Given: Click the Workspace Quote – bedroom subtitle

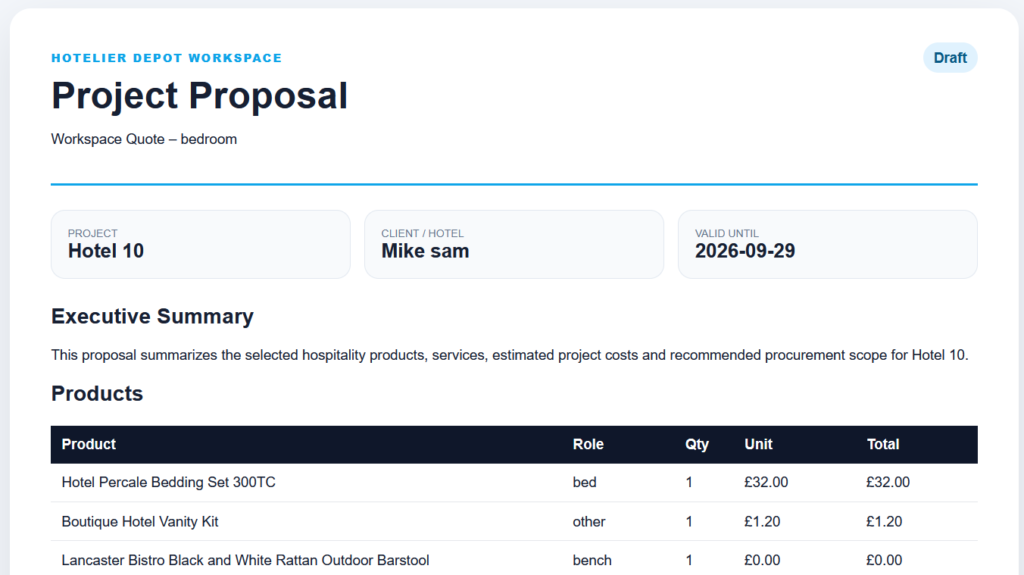Looking at the screenshot, I should coord(144,139).
